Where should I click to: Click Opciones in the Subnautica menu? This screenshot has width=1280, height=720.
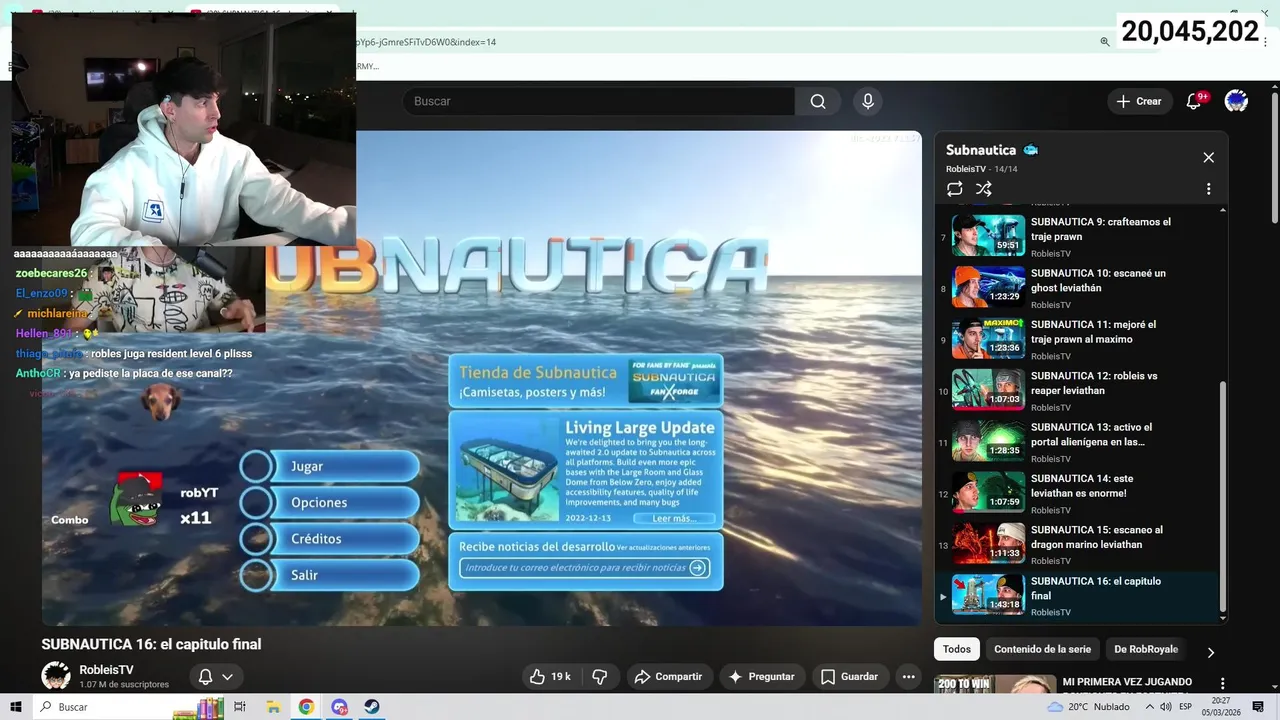[330, 502]
